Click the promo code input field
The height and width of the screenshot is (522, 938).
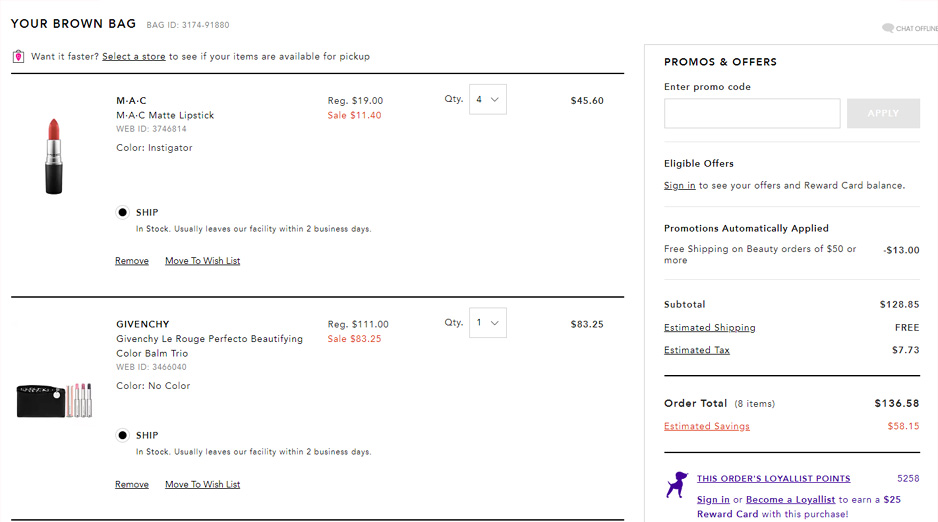click(x=752, y=113)
